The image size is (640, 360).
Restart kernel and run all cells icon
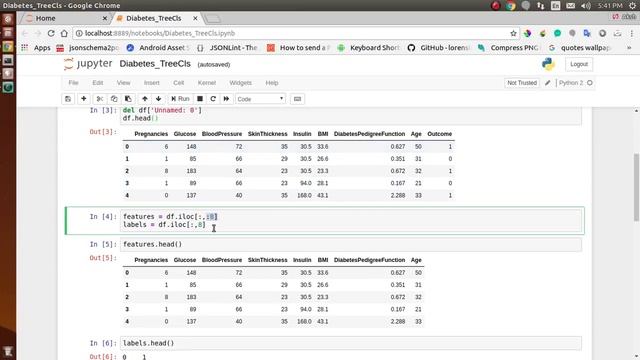click(x=226, y=99)
